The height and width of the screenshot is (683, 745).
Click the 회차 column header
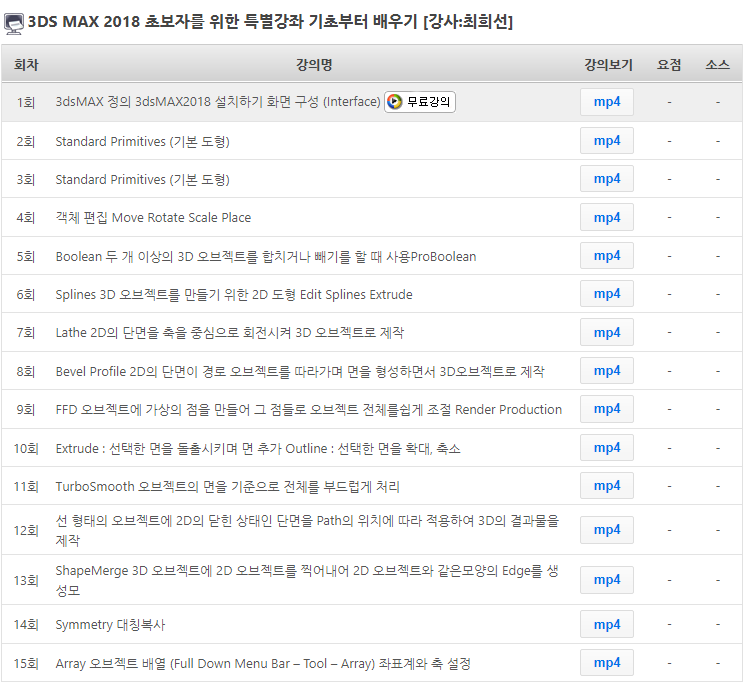tap(26, 65)
